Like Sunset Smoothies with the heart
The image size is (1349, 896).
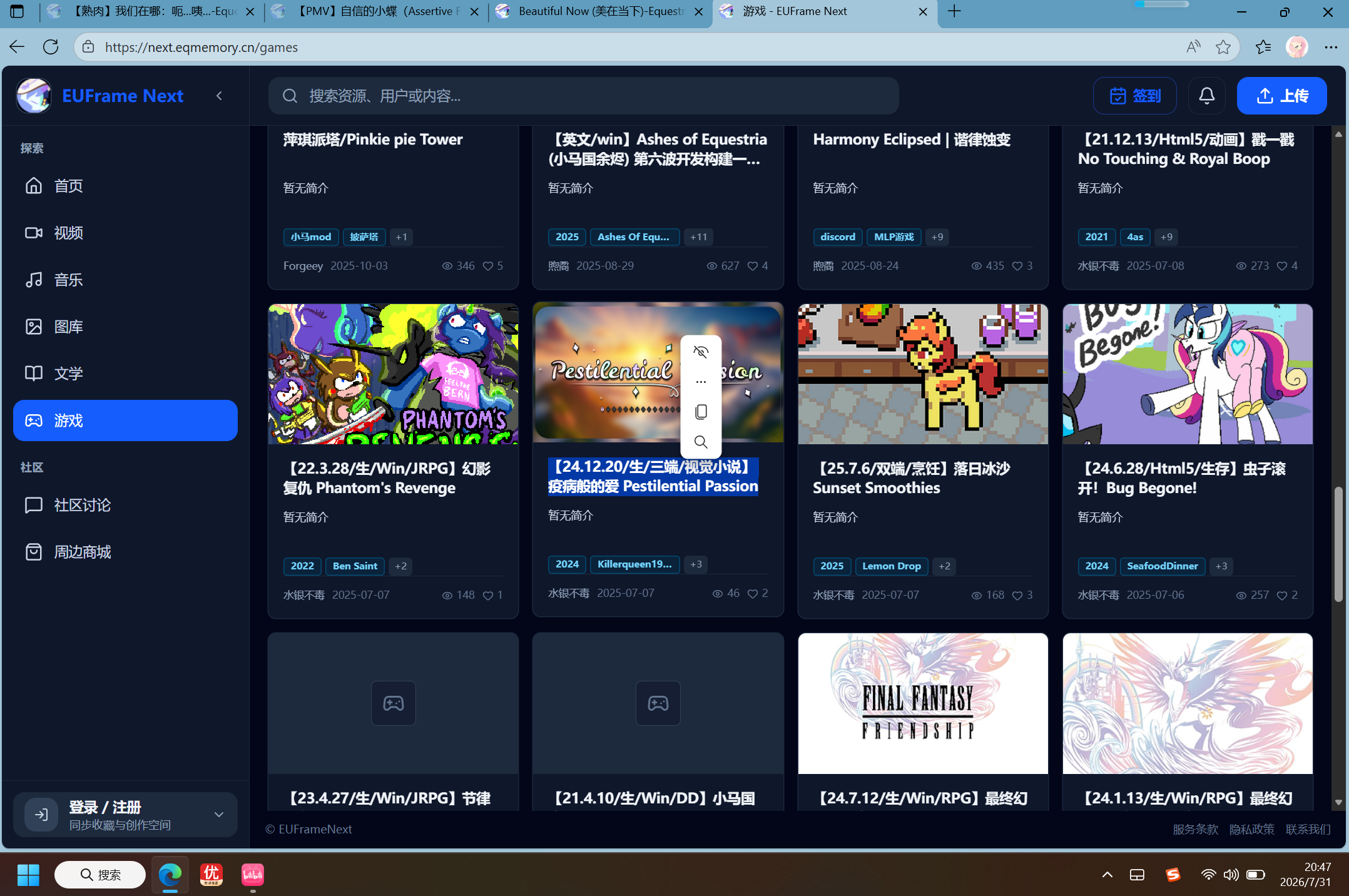pos(1017,595)
